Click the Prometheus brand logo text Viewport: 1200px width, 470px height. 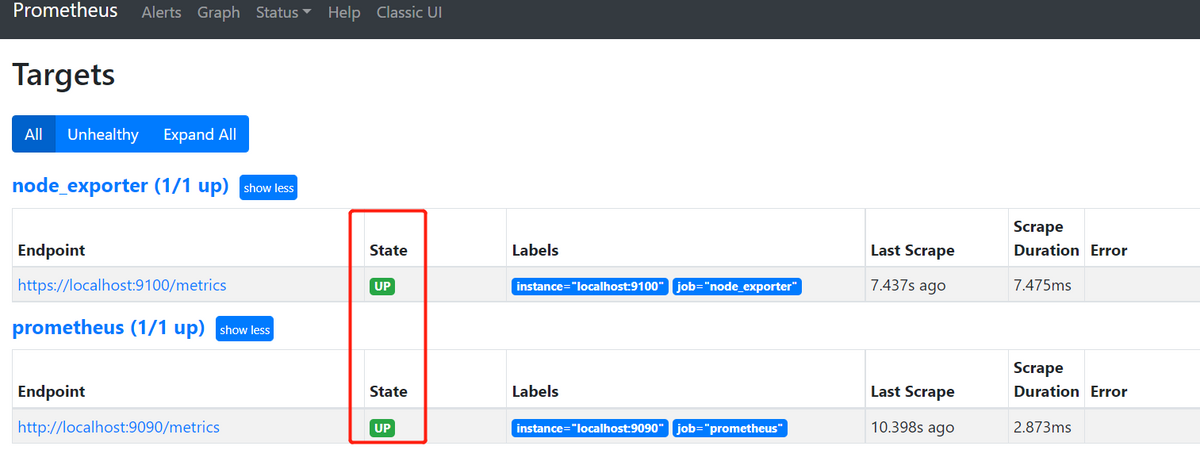[x=65, y=12]
